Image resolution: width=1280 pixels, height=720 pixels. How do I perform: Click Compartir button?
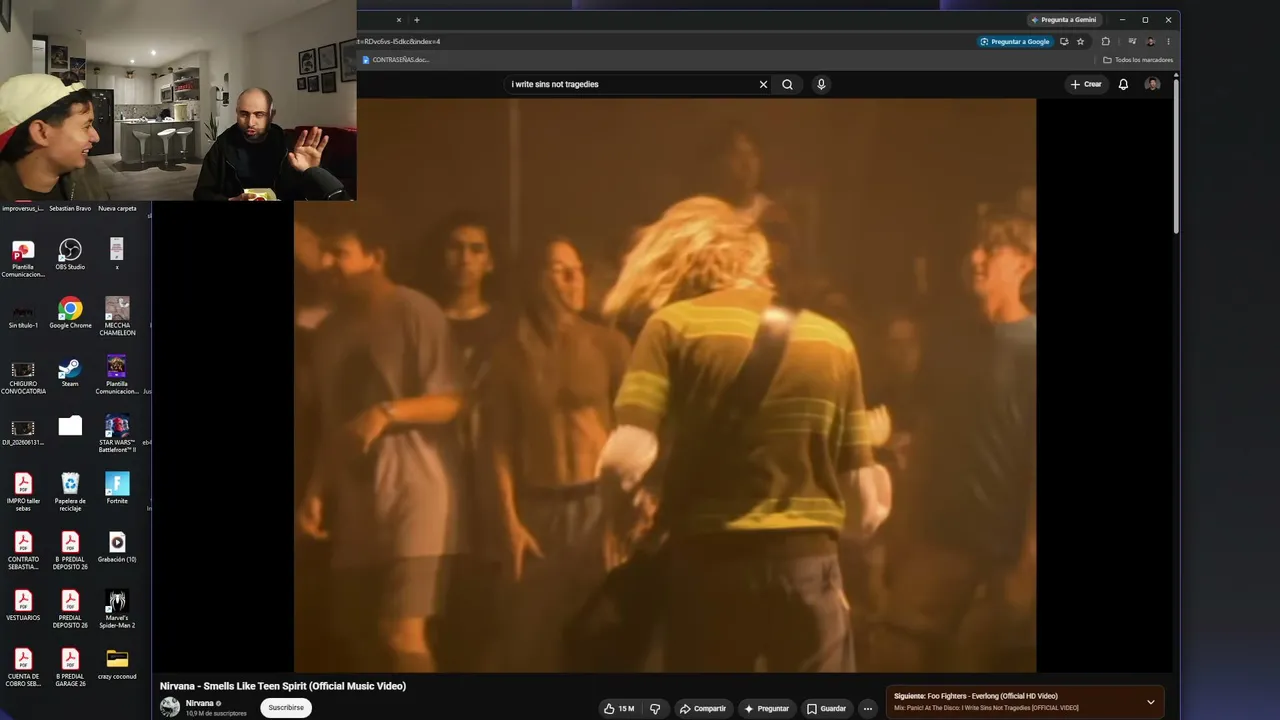703,709
